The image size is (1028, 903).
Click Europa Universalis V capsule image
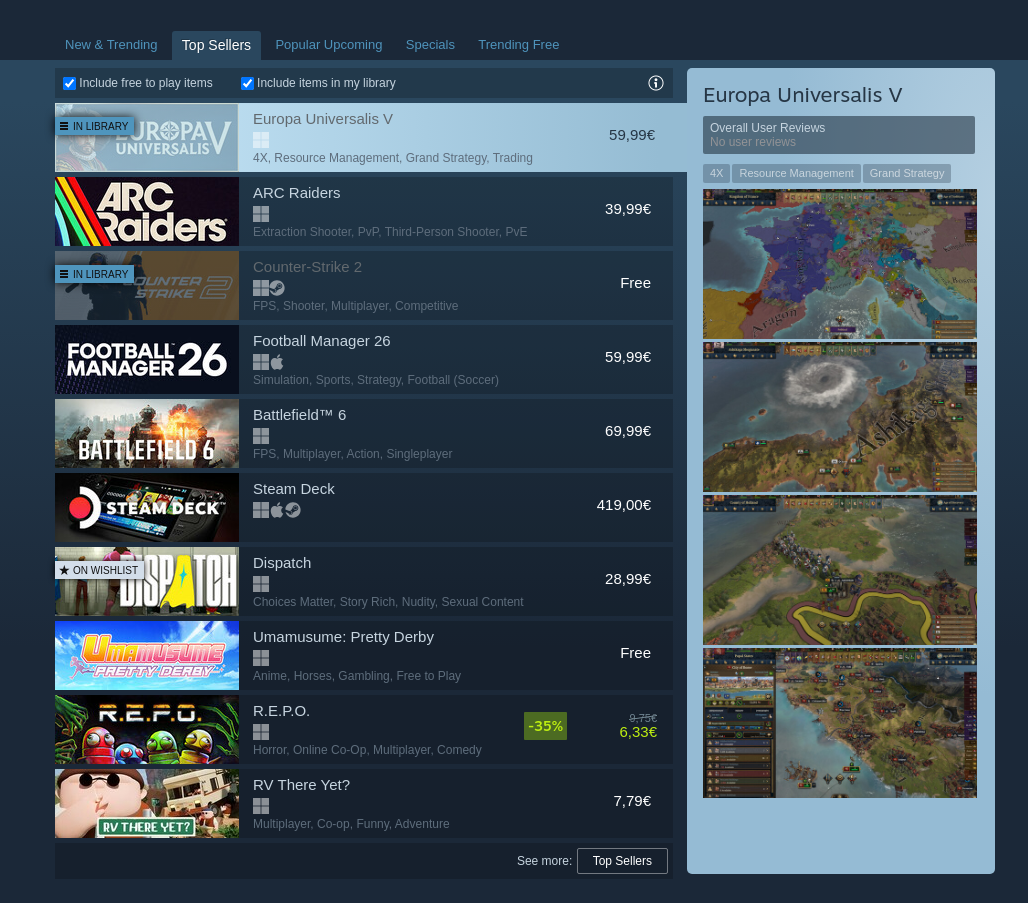[x=147, y=138]
